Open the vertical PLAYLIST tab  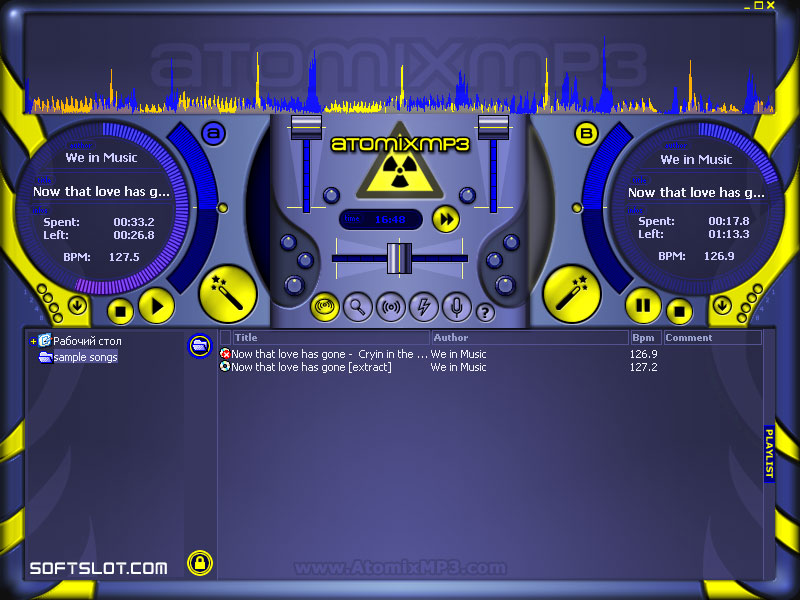click(769, 454)
